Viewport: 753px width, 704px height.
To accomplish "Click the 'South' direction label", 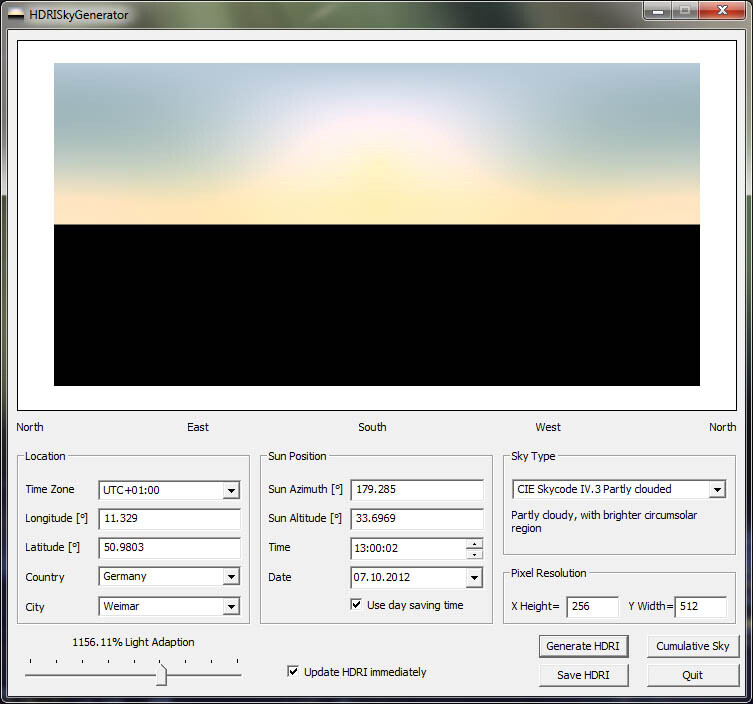I will tap(372, 427).
